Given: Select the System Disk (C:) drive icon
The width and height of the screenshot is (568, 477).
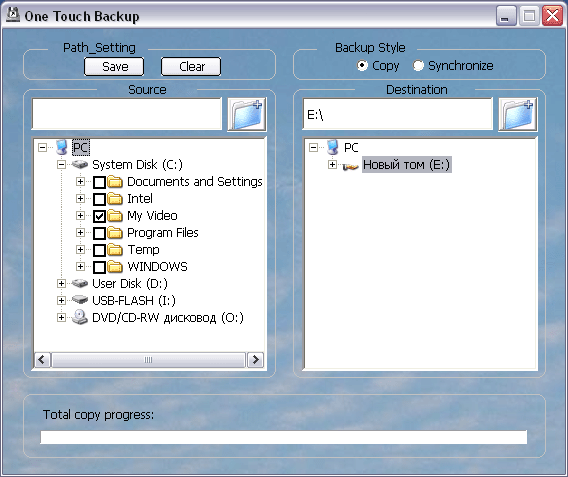Looking at the screenshot, I should 80,164.
